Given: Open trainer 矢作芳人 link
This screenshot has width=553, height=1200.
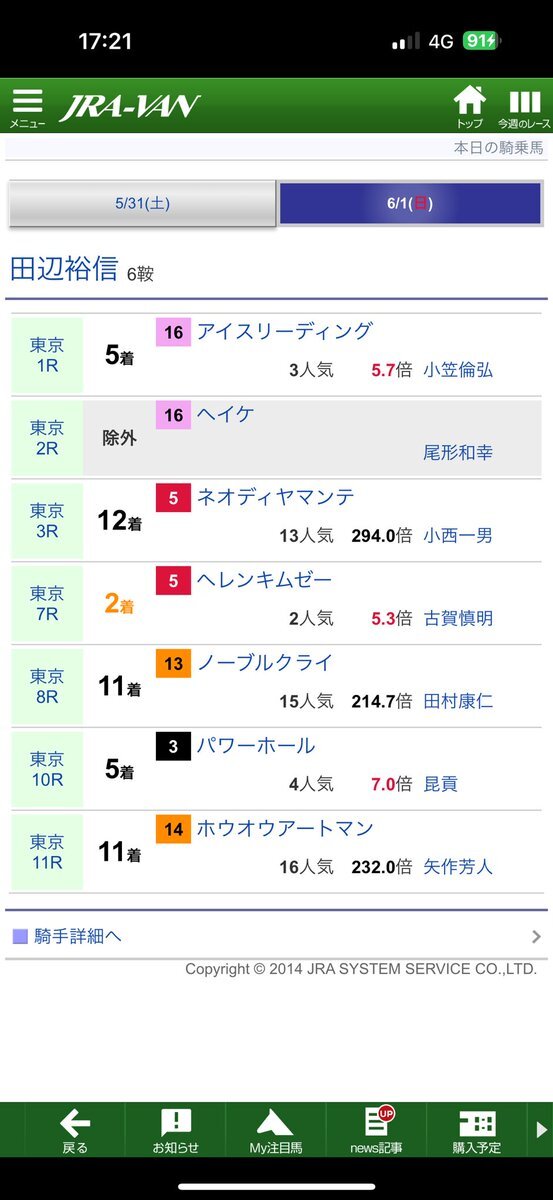Looking at the screenshot, I should point(458,867).
